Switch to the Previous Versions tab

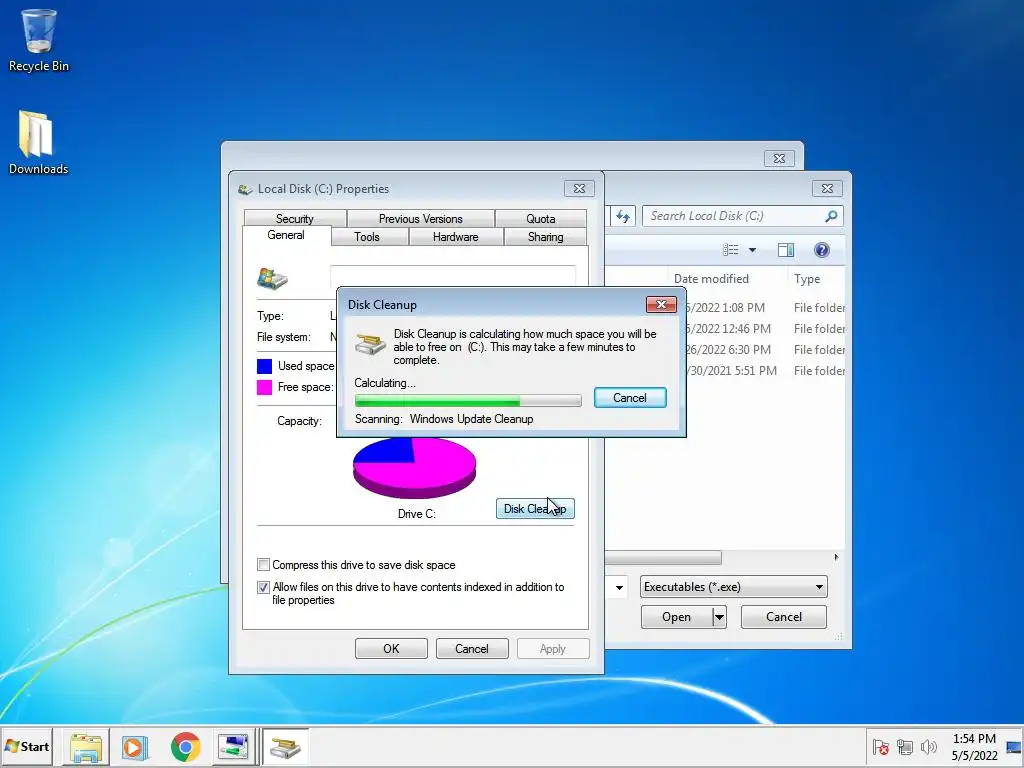point(421,219)
